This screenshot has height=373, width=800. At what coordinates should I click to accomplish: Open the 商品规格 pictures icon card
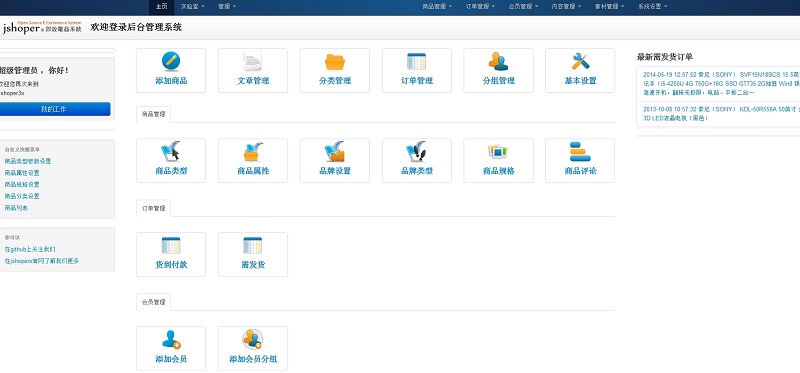tap(498, 161)
